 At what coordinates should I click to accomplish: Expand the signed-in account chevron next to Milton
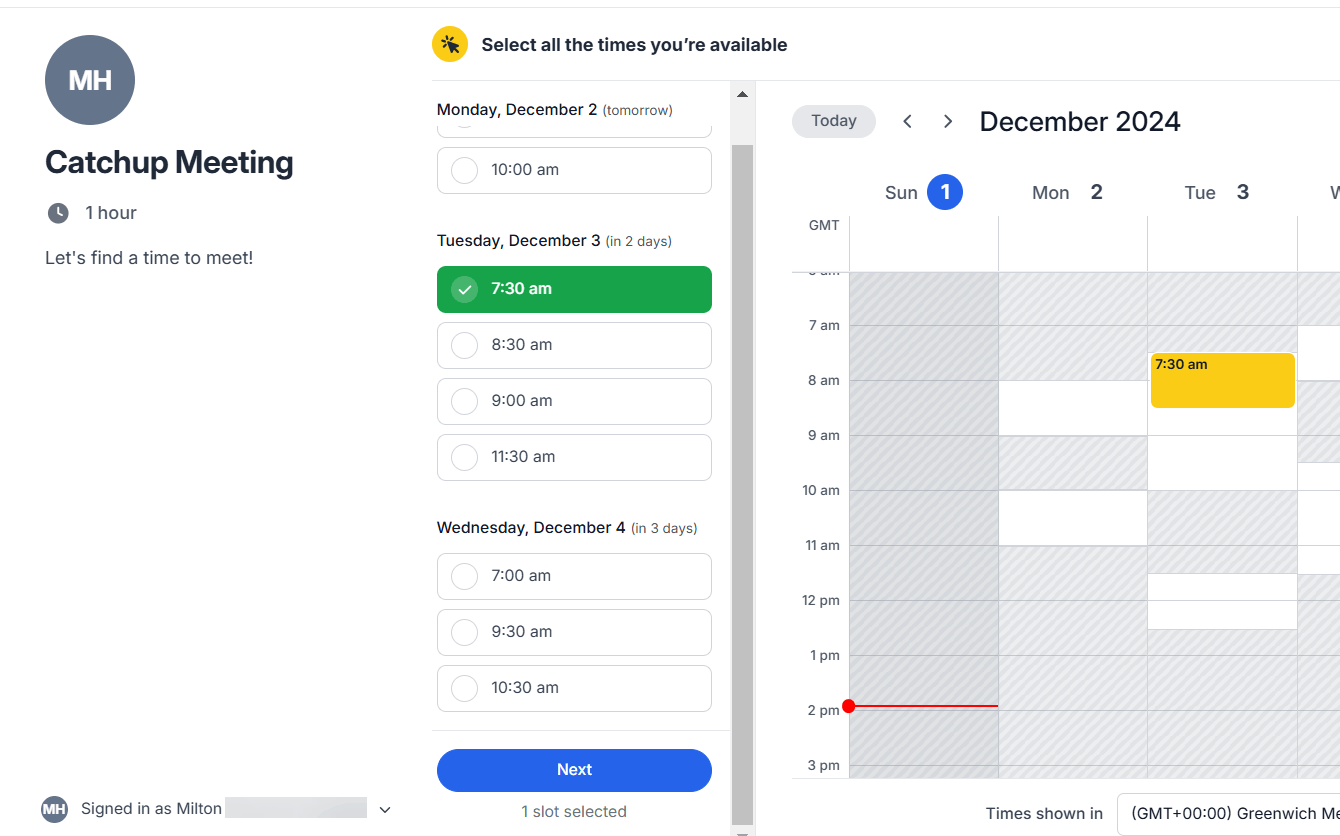pyautogui.click(x=386, y=808)
